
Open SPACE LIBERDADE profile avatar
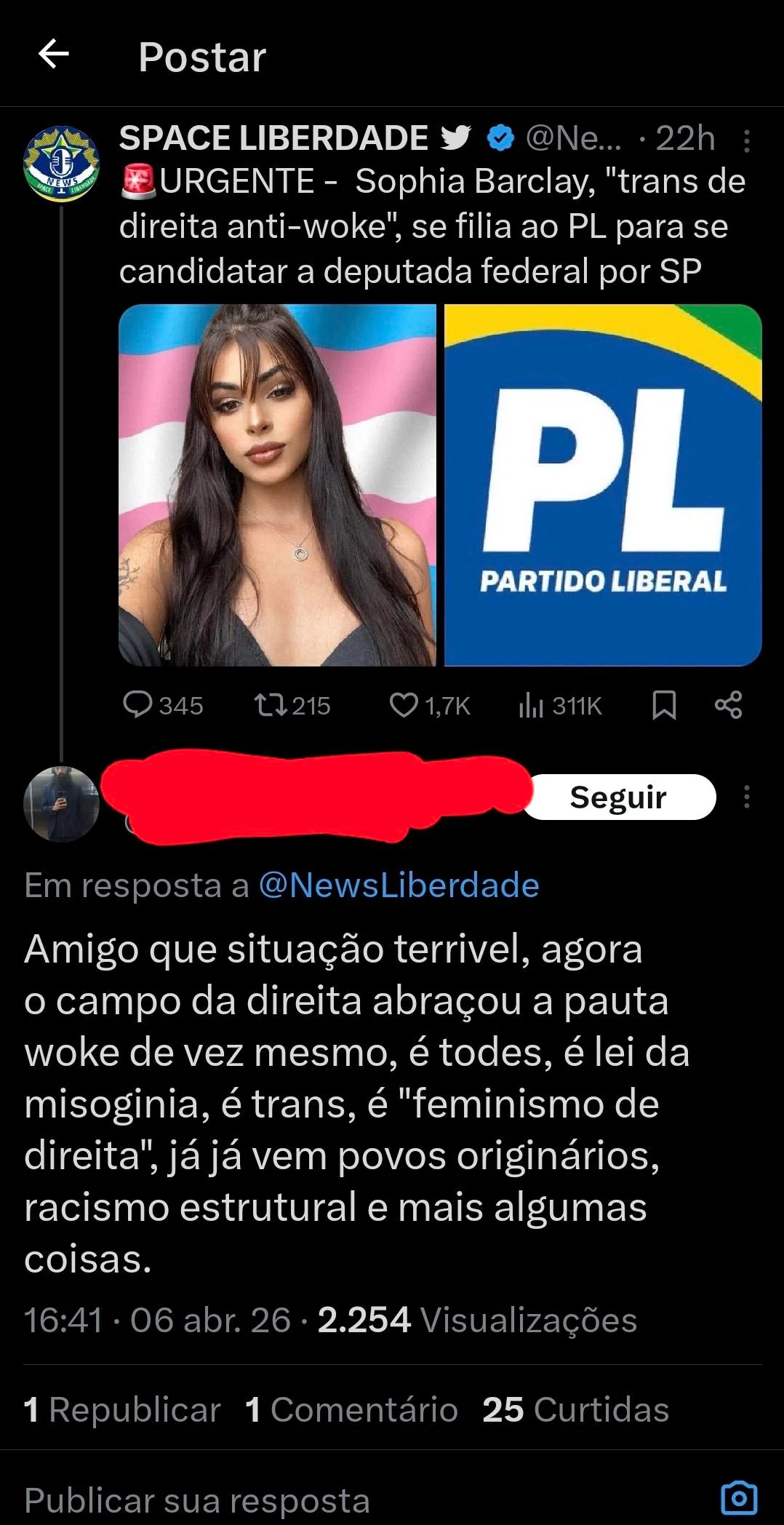click(61, 164)
